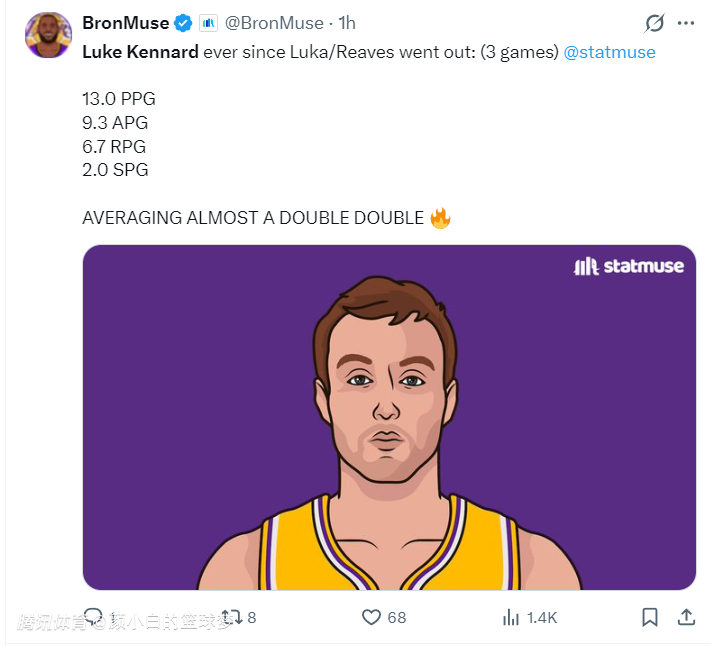Click the BronMuse display name
This screenshot has width=711, height=646.
[126, 23]
